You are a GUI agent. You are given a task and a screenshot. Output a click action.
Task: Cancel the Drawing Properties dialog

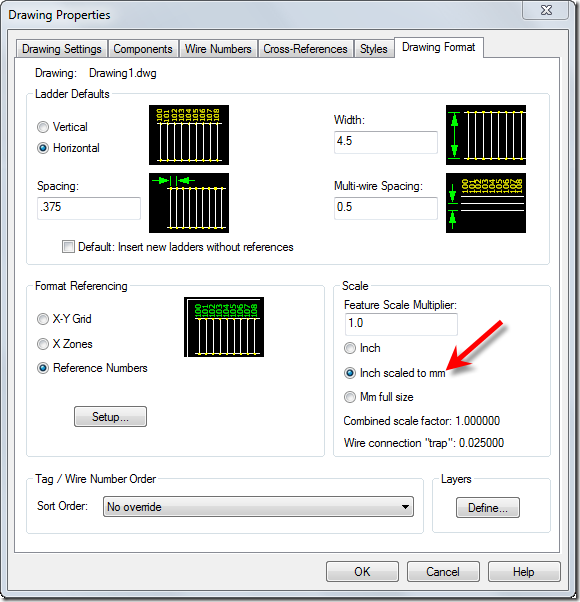click(443, 572)
